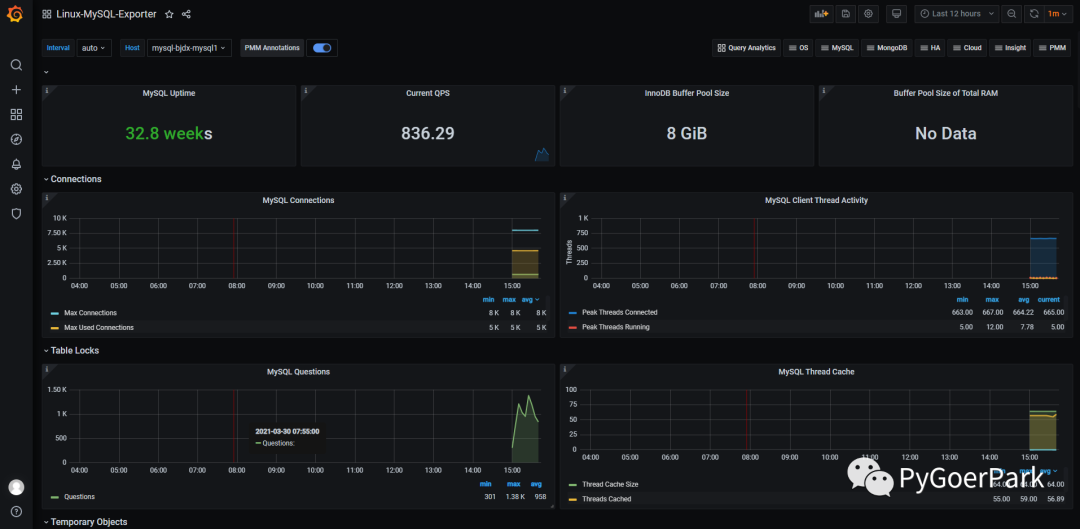Open MySQL Client Thread Activity title menu
1080x529 pixels.
click(816, 200)
